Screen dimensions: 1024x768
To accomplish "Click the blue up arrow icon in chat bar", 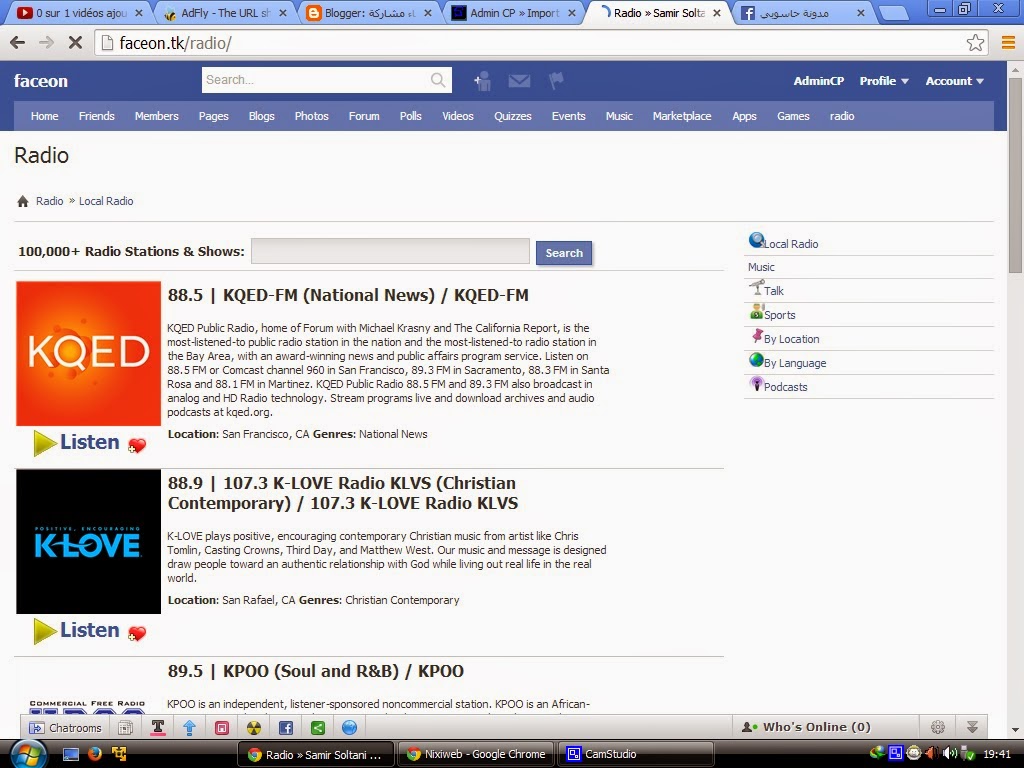I will tap(189, 728).
